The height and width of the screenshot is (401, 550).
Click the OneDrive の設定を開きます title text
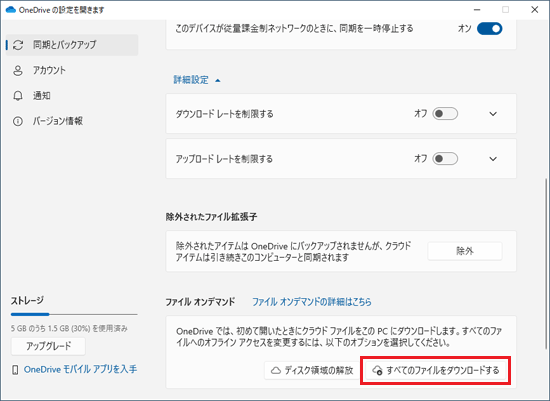pyautogui.click(x=61, y=10)
